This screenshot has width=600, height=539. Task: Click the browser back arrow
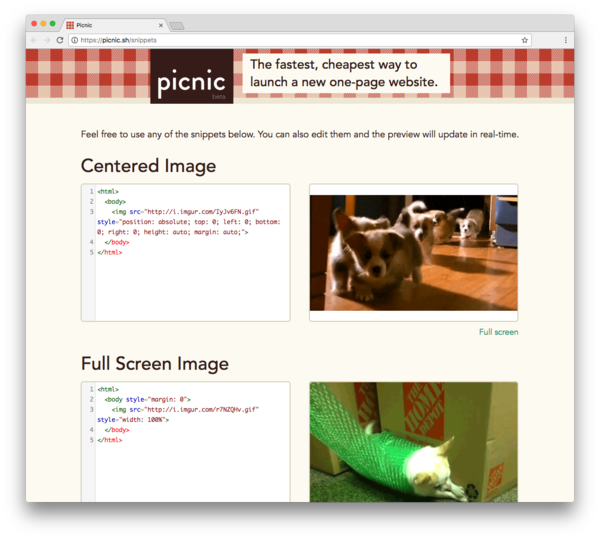click(33, 40)
